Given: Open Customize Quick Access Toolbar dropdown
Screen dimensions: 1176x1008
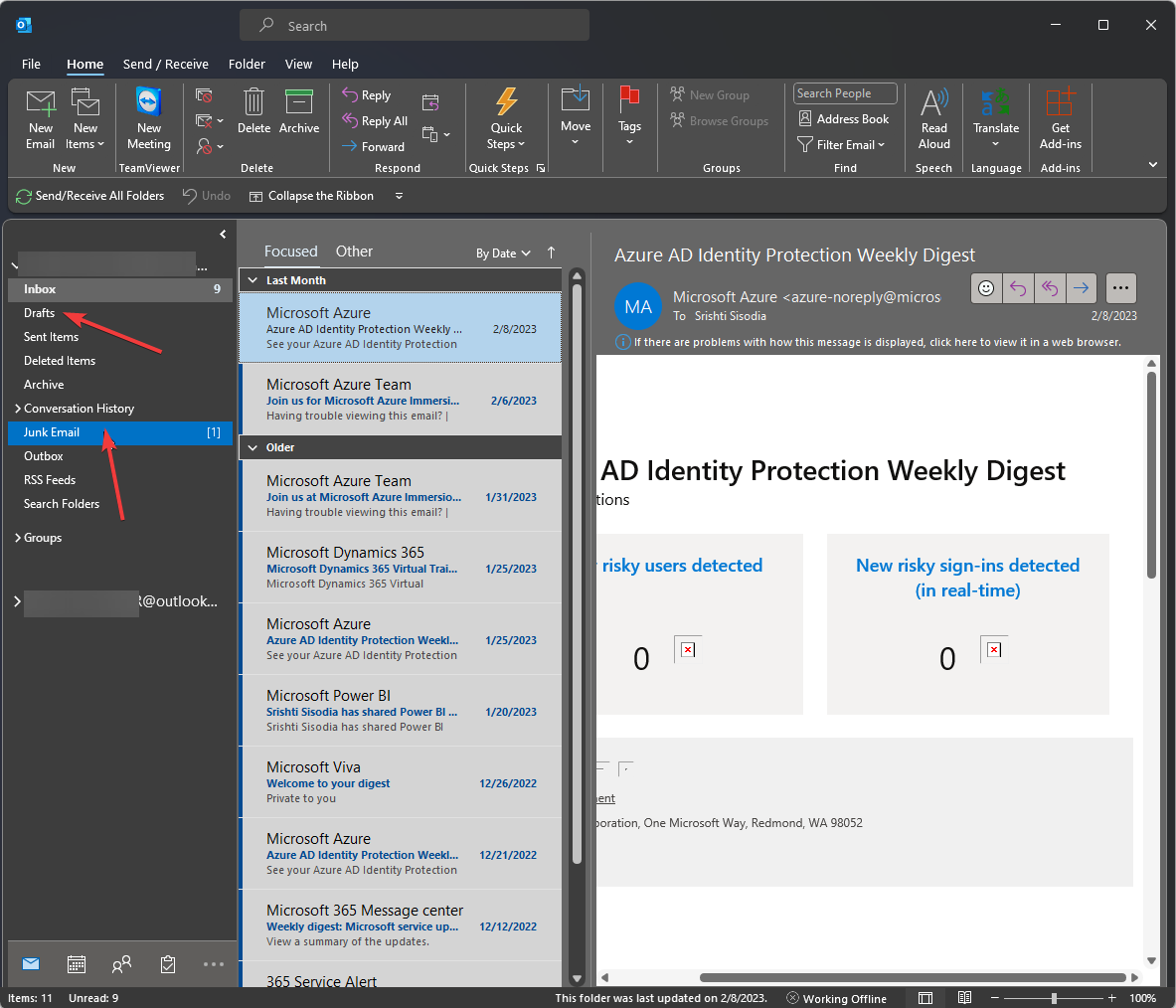Looking at the screenshot, I should pos(399,196).
